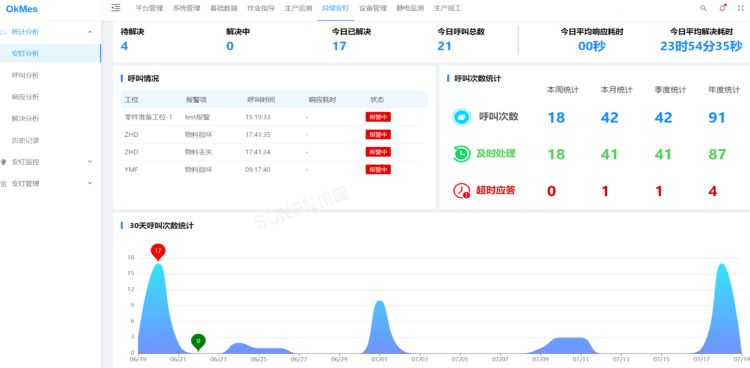The height and width of the screenshot is (368, 750).
Task: Click the 报警中 status for YMF row
Action: (x=378, y=169)
